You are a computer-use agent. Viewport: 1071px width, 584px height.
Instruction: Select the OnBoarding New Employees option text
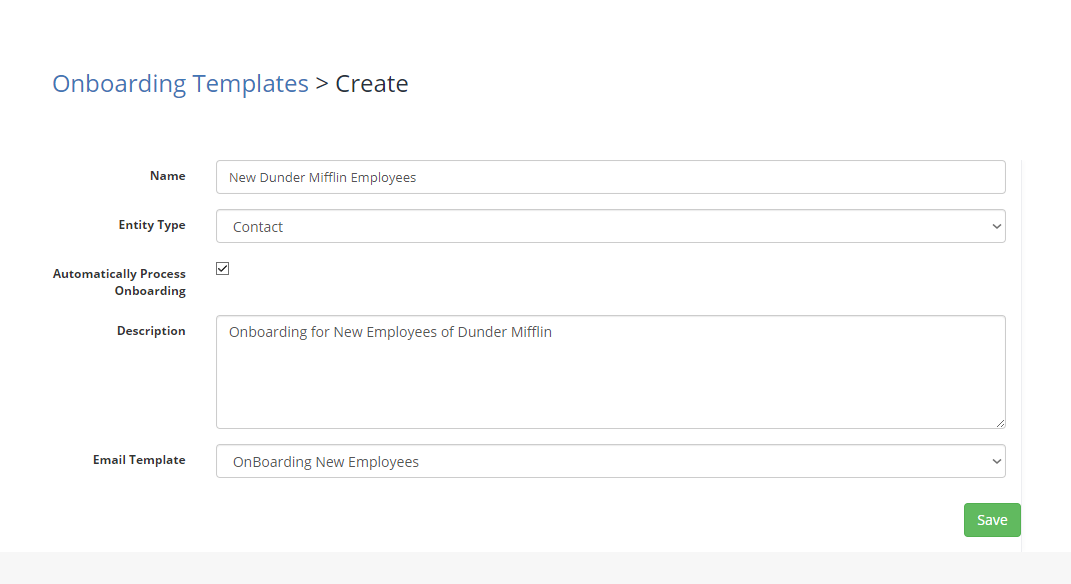[326, 462]
